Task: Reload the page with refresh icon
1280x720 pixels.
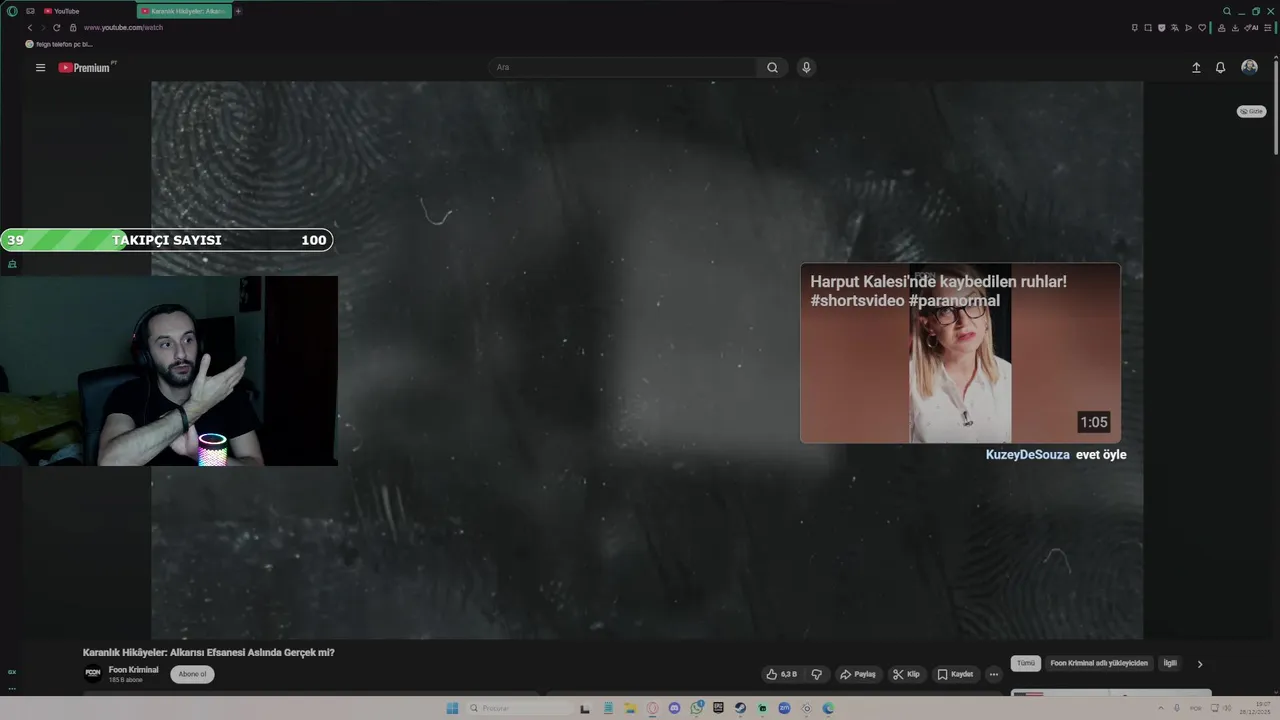Action: (56, 27)
